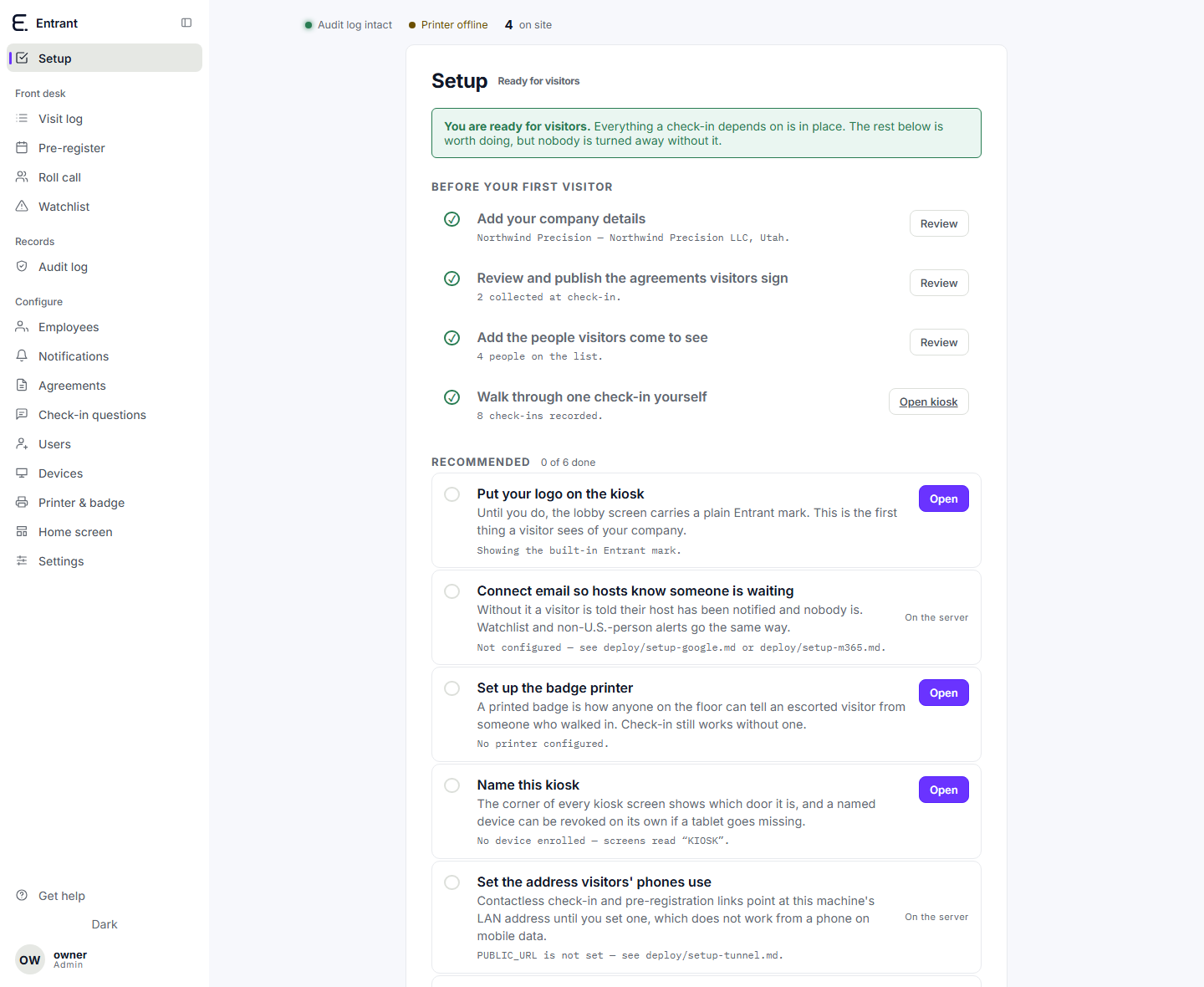Click 'Connect email so hosts know' card title
The width and height of the screenshot is (1204, 987).
pyautogui.click(x=635, y=591)
